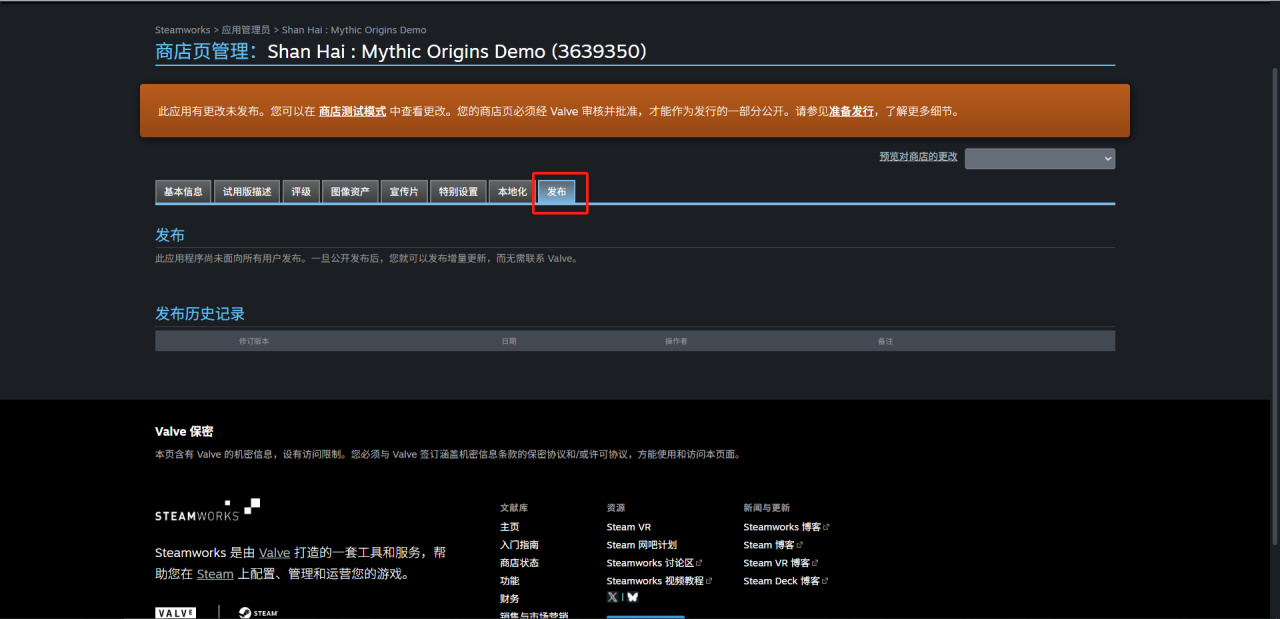The height and width of the screenshot is (619, 1280).
Task: Select the 发布 tab
Action: tap(557, 192)
